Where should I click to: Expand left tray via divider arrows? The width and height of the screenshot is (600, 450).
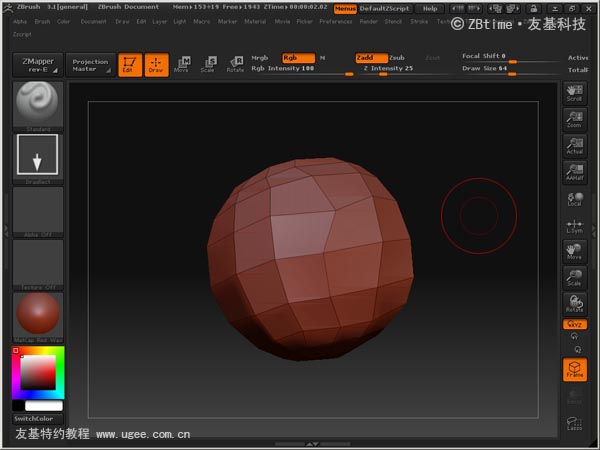coord(6,230)
